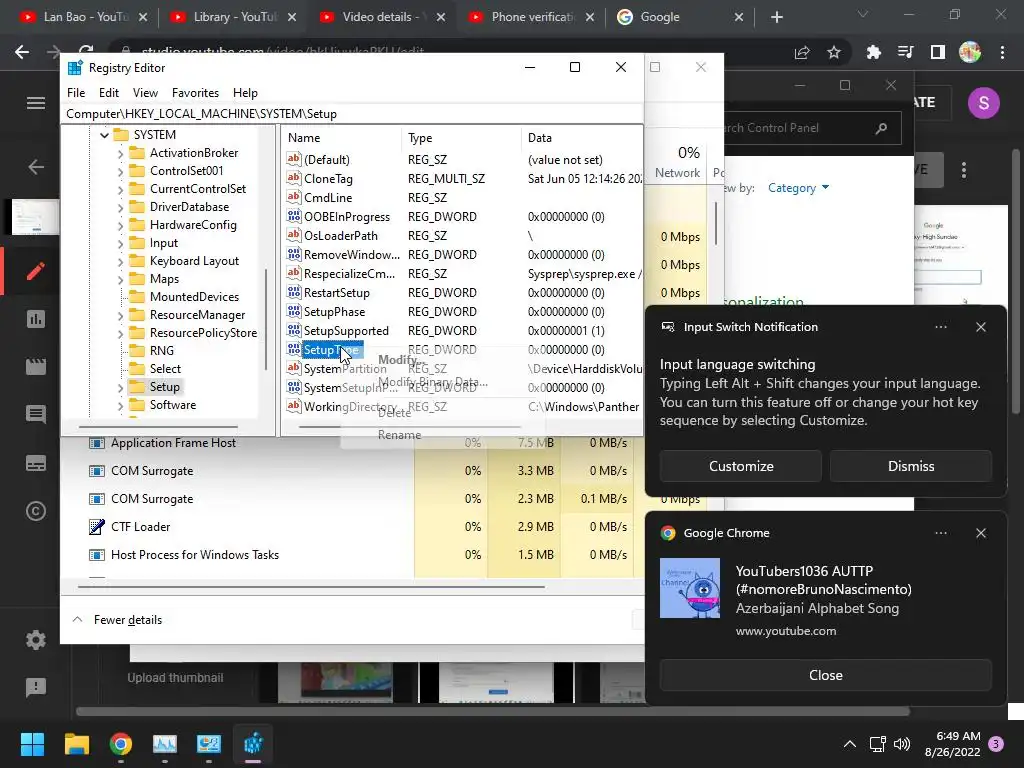Open the volume icon in system tray
The image size is (1024, 768).
[x=902, y=744]
